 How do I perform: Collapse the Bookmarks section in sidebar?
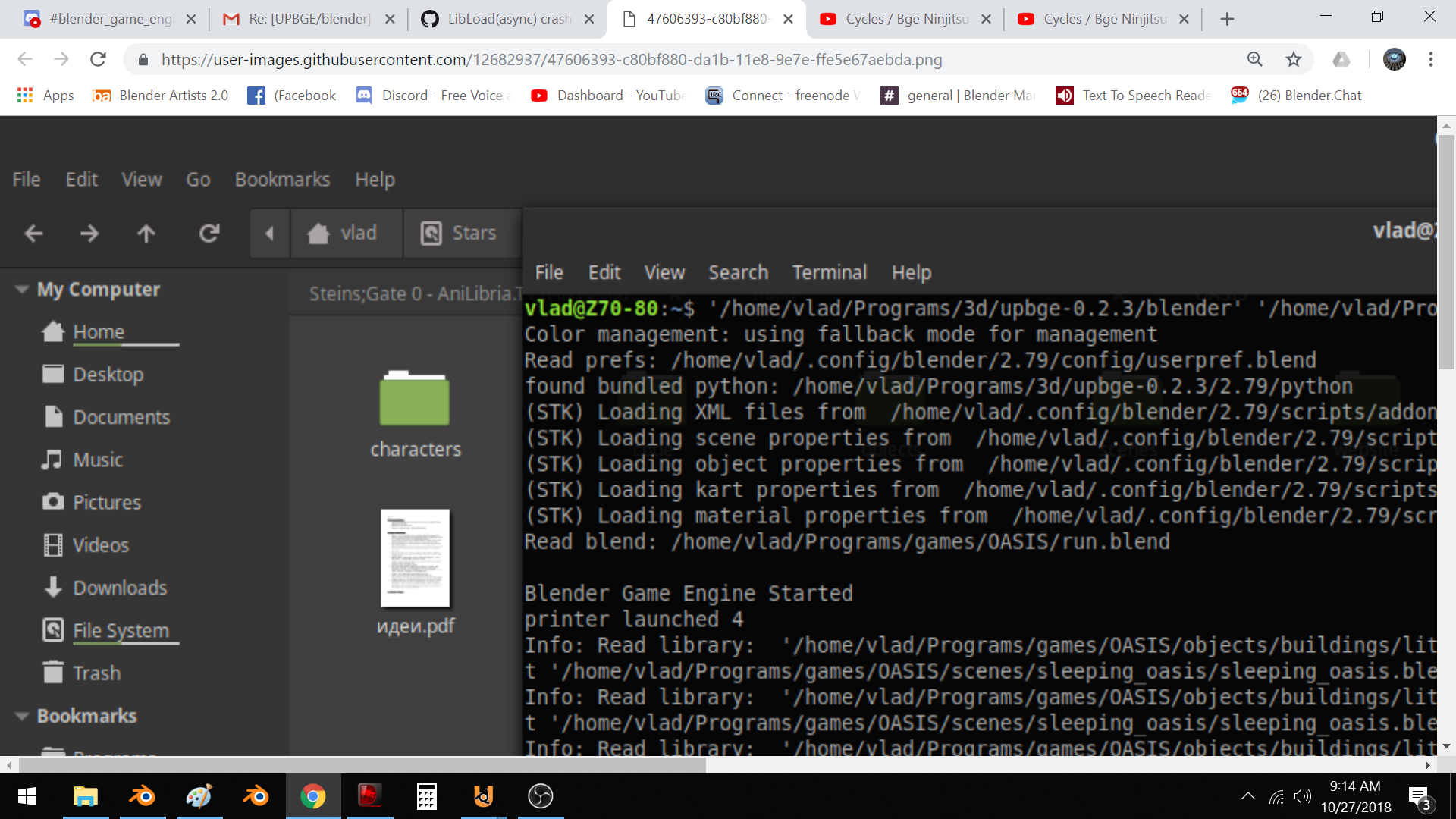click(x=21, y=716)
